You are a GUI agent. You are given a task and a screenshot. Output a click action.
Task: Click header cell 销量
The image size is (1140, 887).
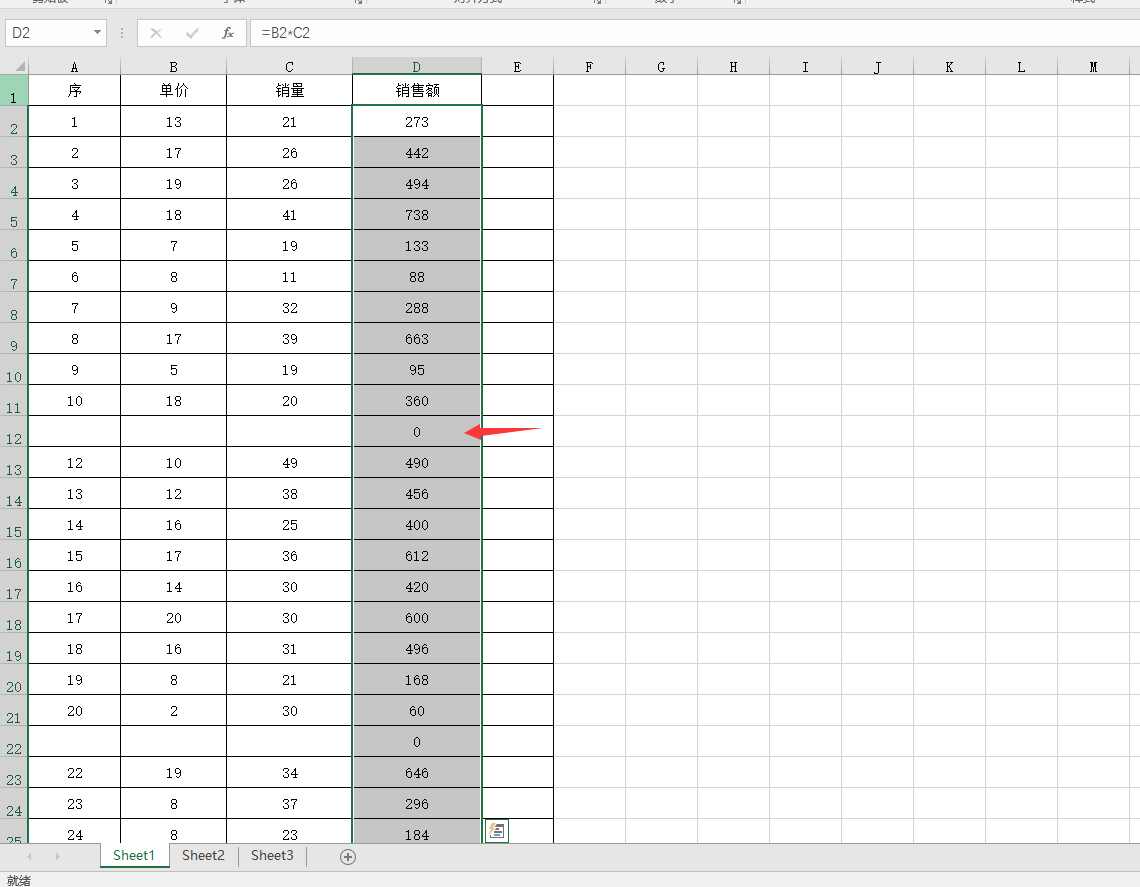pyautogui.click(x=289, y=90)
